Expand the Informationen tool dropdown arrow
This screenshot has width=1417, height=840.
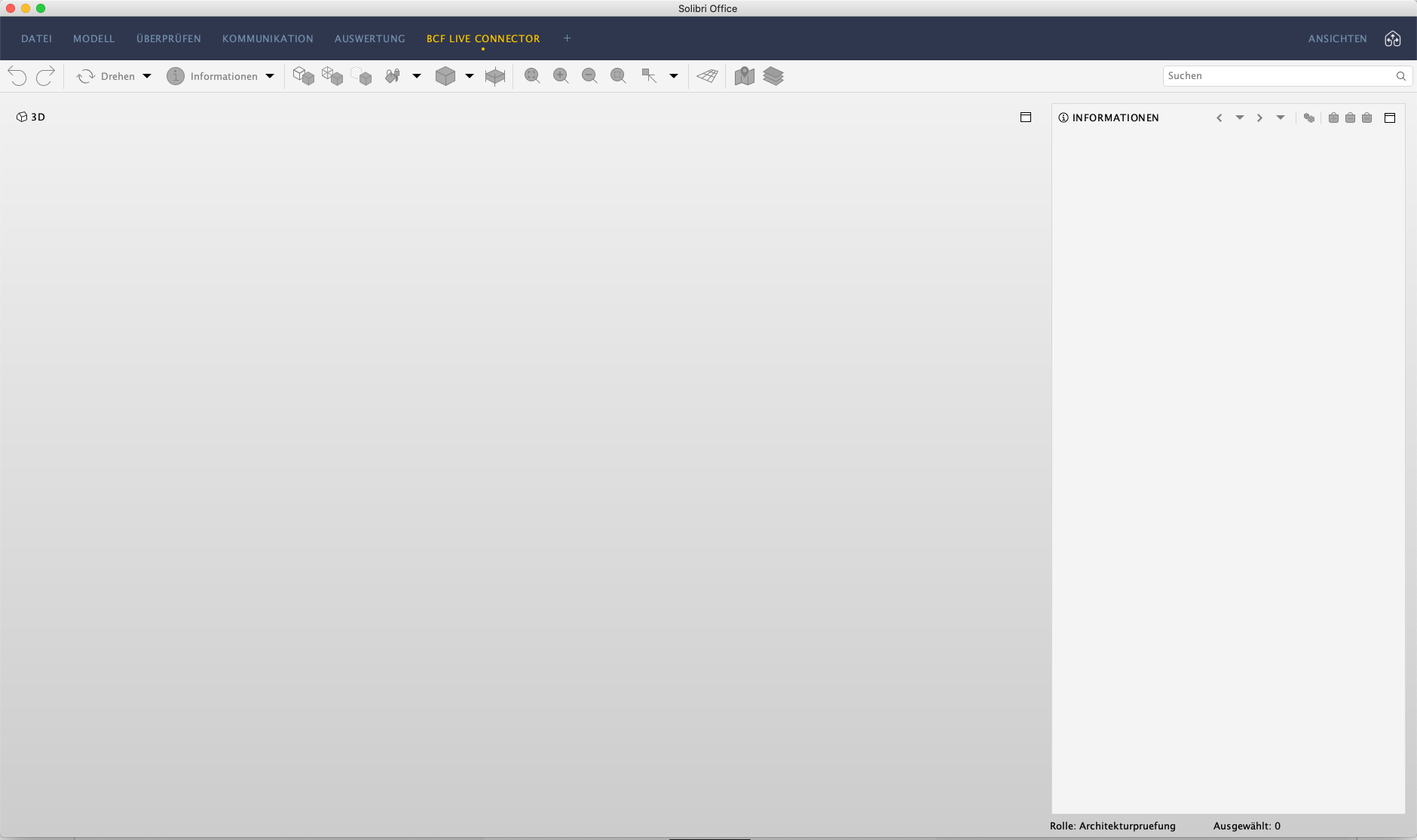pyautogui.click(x=270, y=76)
